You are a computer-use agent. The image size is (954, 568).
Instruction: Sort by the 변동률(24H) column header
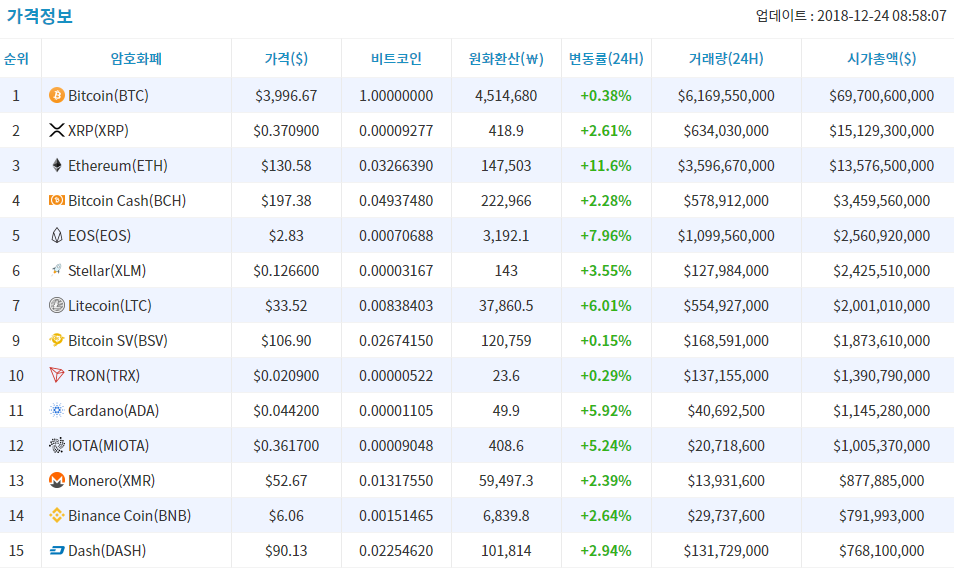(x=606, y=58)
